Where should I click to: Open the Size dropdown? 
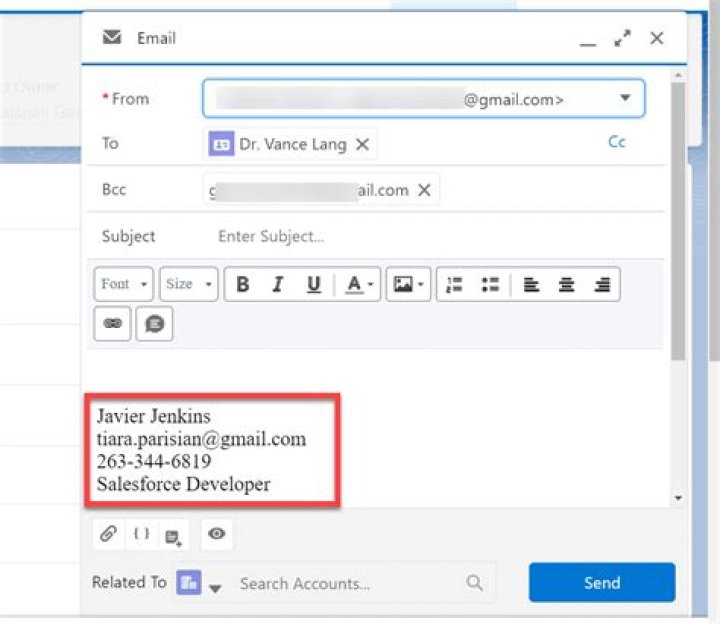click(x=189, y=284)
